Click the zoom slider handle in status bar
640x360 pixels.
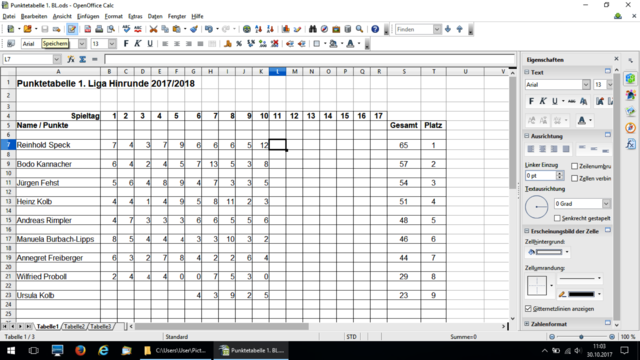[x=581, y=337]
